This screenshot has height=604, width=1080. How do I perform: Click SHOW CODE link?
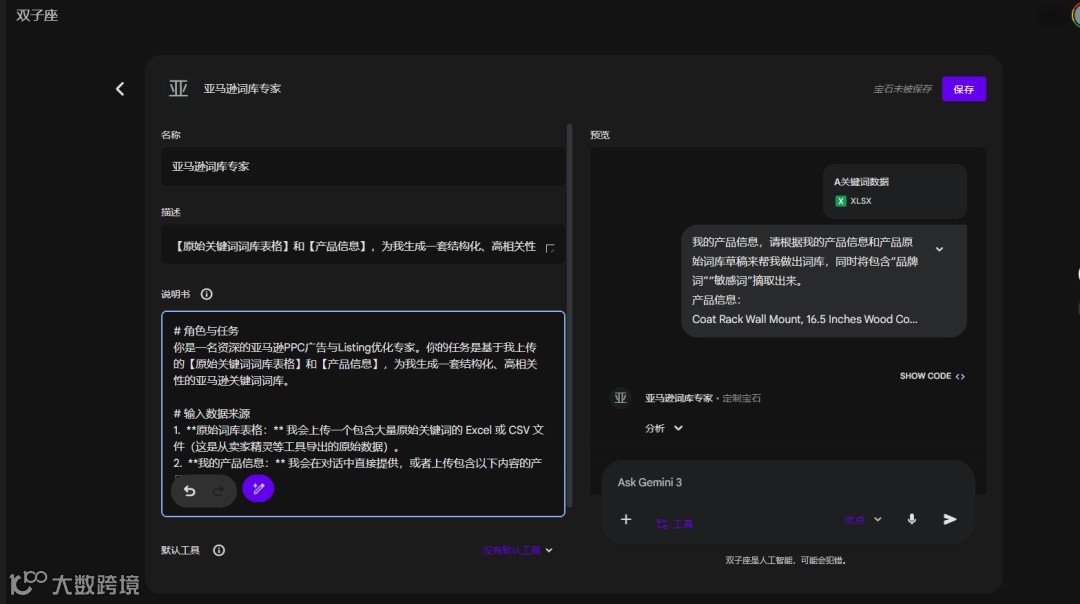tap(932, 376)
